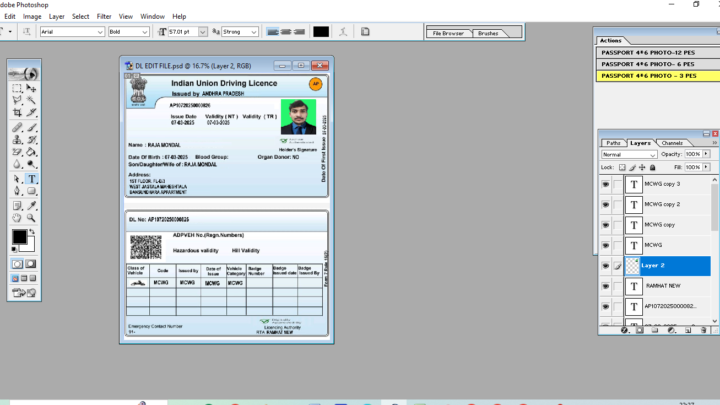The image size is (720, 405).
Task: Open the font size dropdown
Action: coord(202,32)
